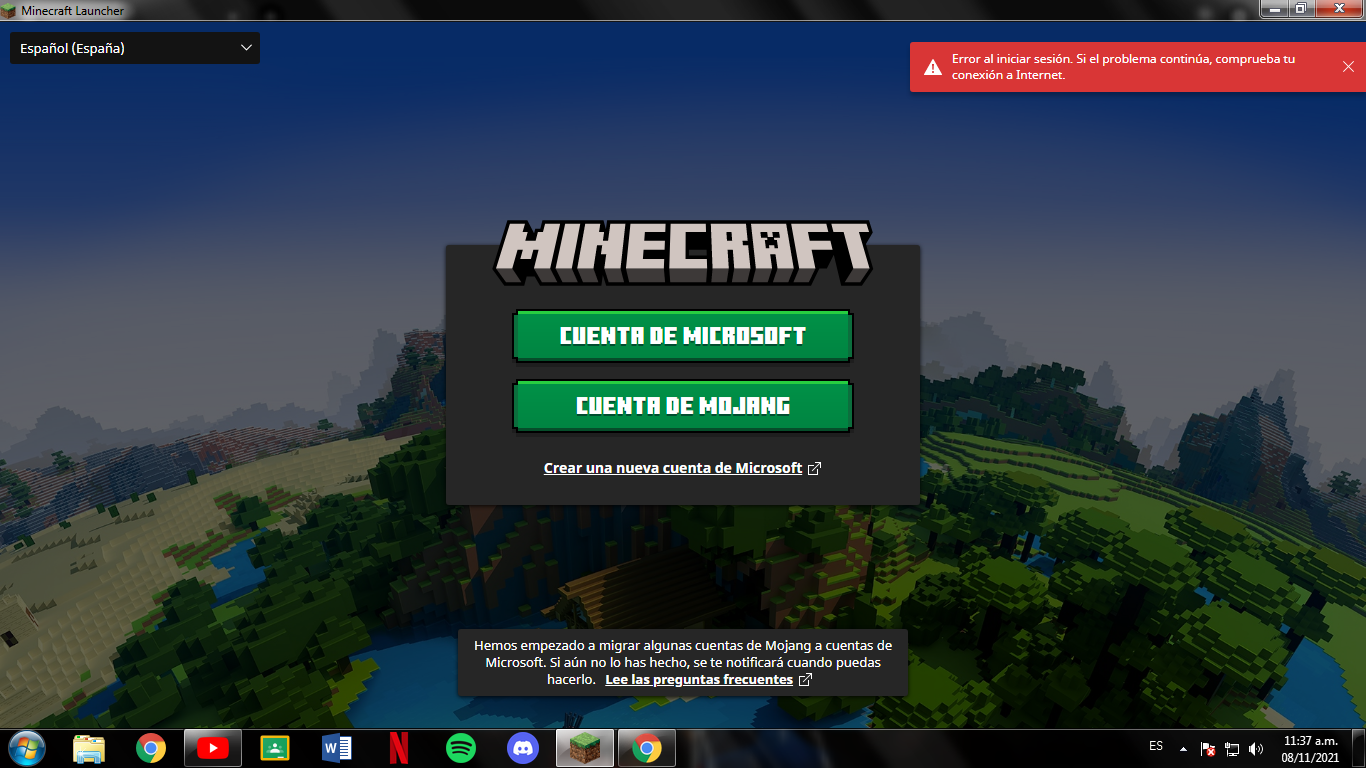1366x768 pixels.
Task: Open the Español (España) language dropdown
Action: point(135,48)
